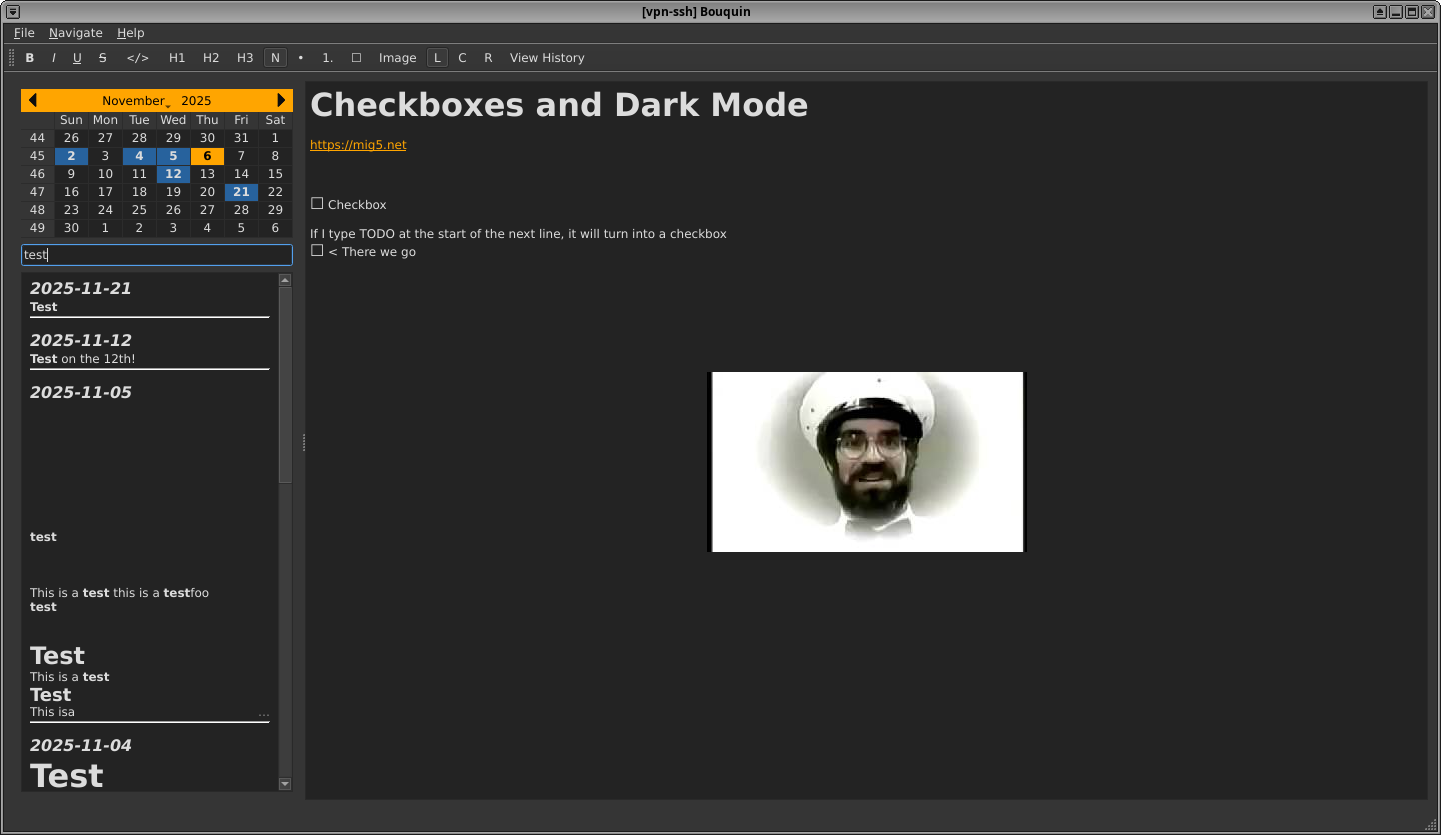Screen dimensions: 1441x835
Task: Go to the previous month in the calendar
Action: click(33, 100)
